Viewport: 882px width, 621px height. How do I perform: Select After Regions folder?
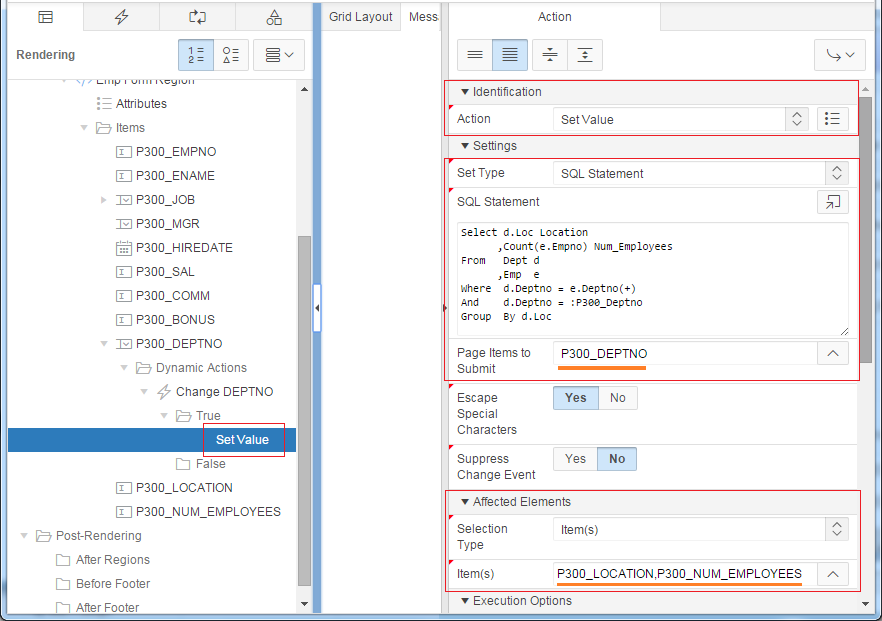113,560
